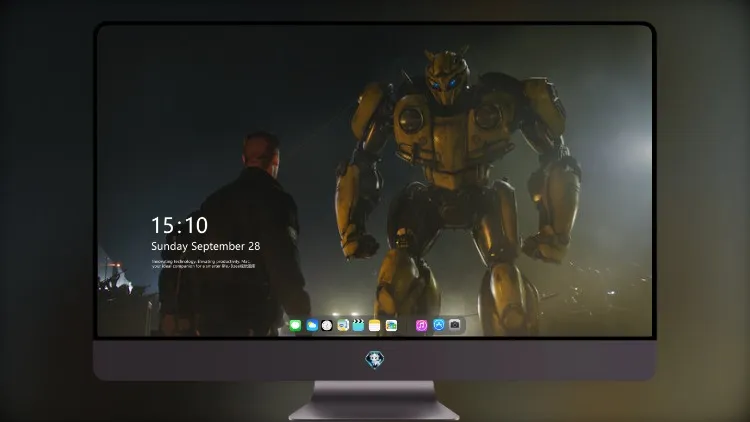Click the monitor's silver stand
This screenshot has height=422, width=750.
(375, 401)
